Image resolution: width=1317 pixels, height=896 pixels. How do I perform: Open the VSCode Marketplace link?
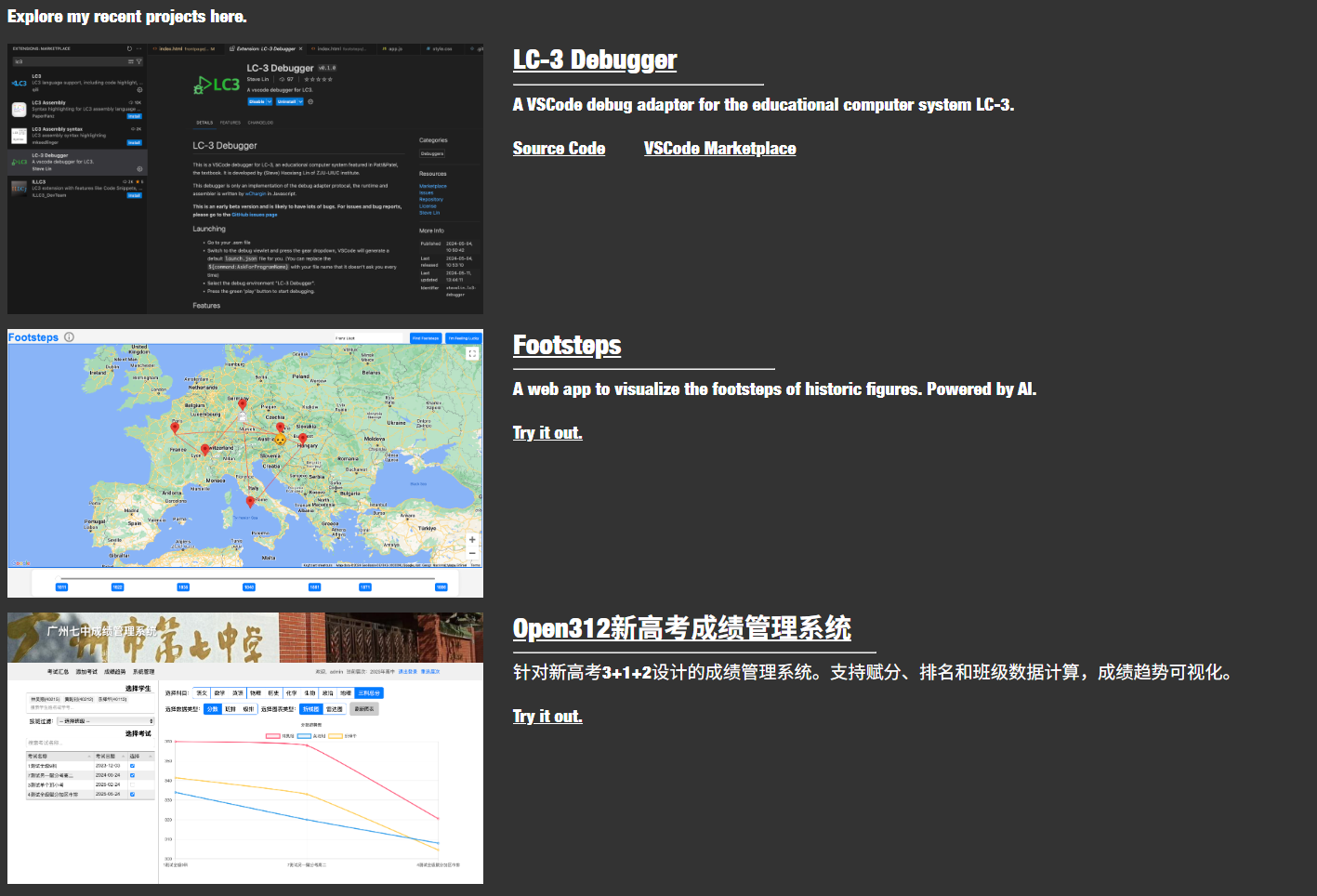click(719, 149)
